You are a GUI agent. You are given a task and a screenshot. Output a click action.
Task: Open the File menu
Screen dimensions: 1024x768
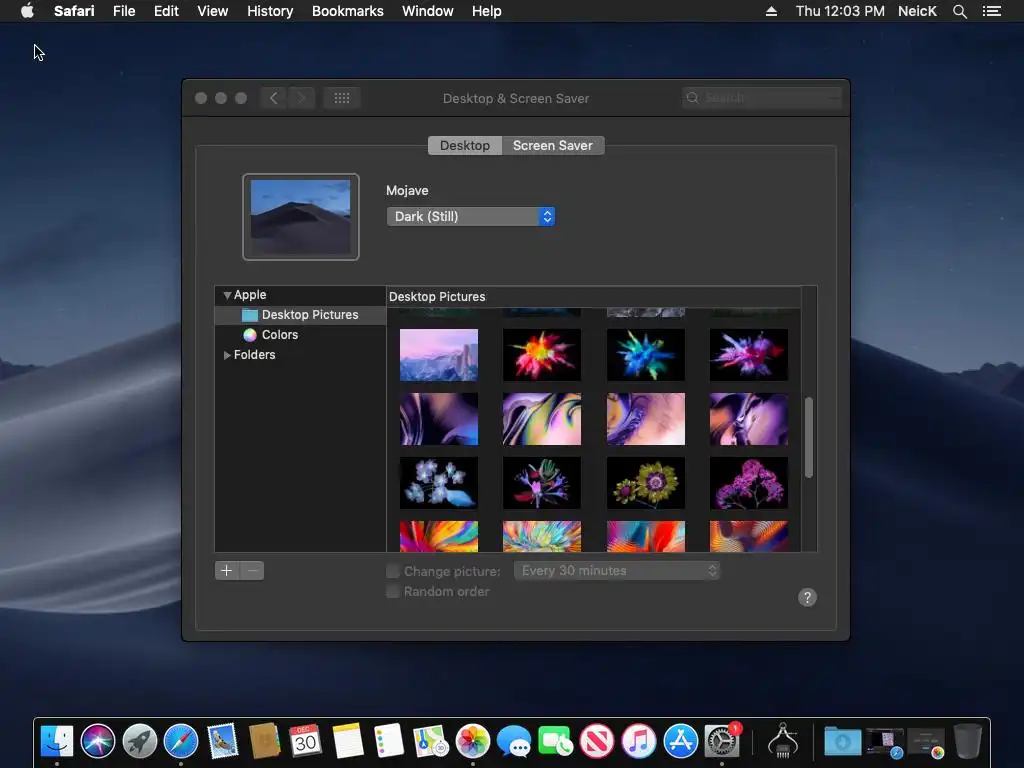[x=123, y=11]
